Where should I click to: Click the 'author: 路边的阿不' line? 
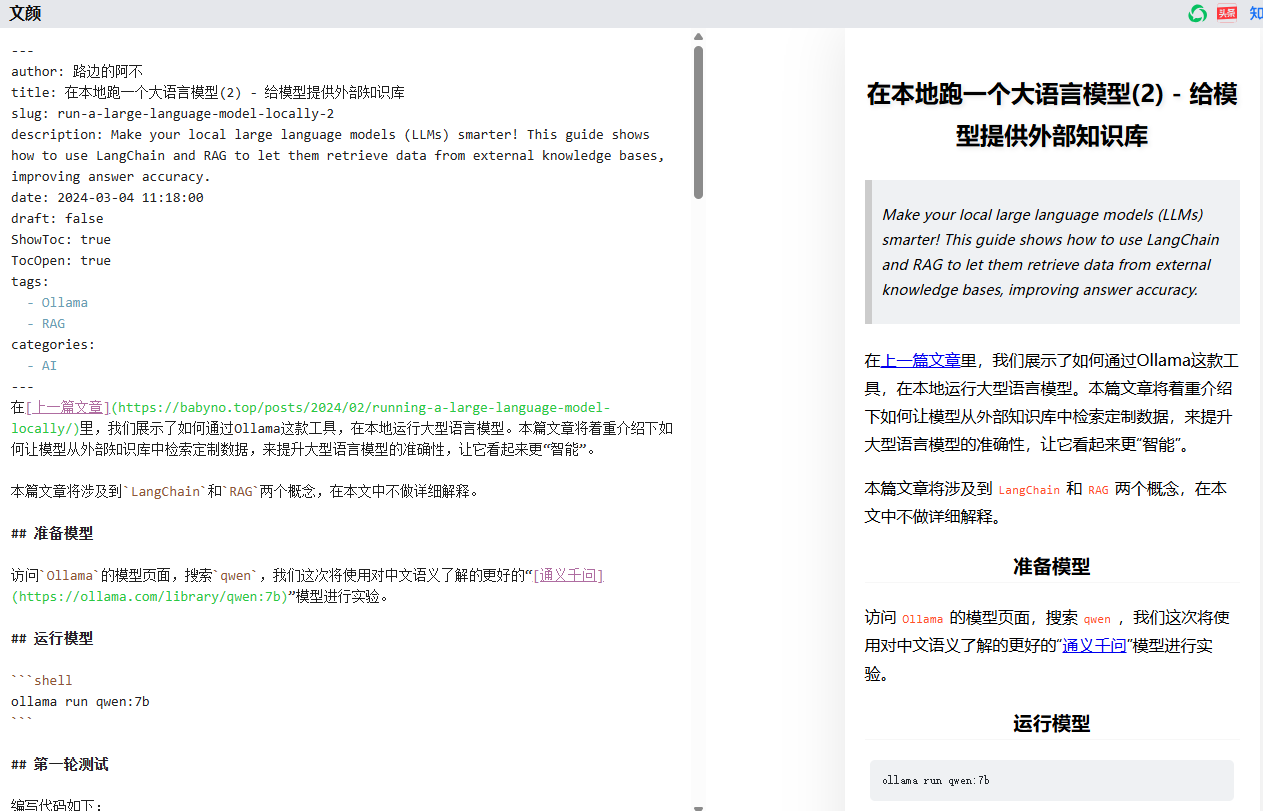tap(77, 72)
